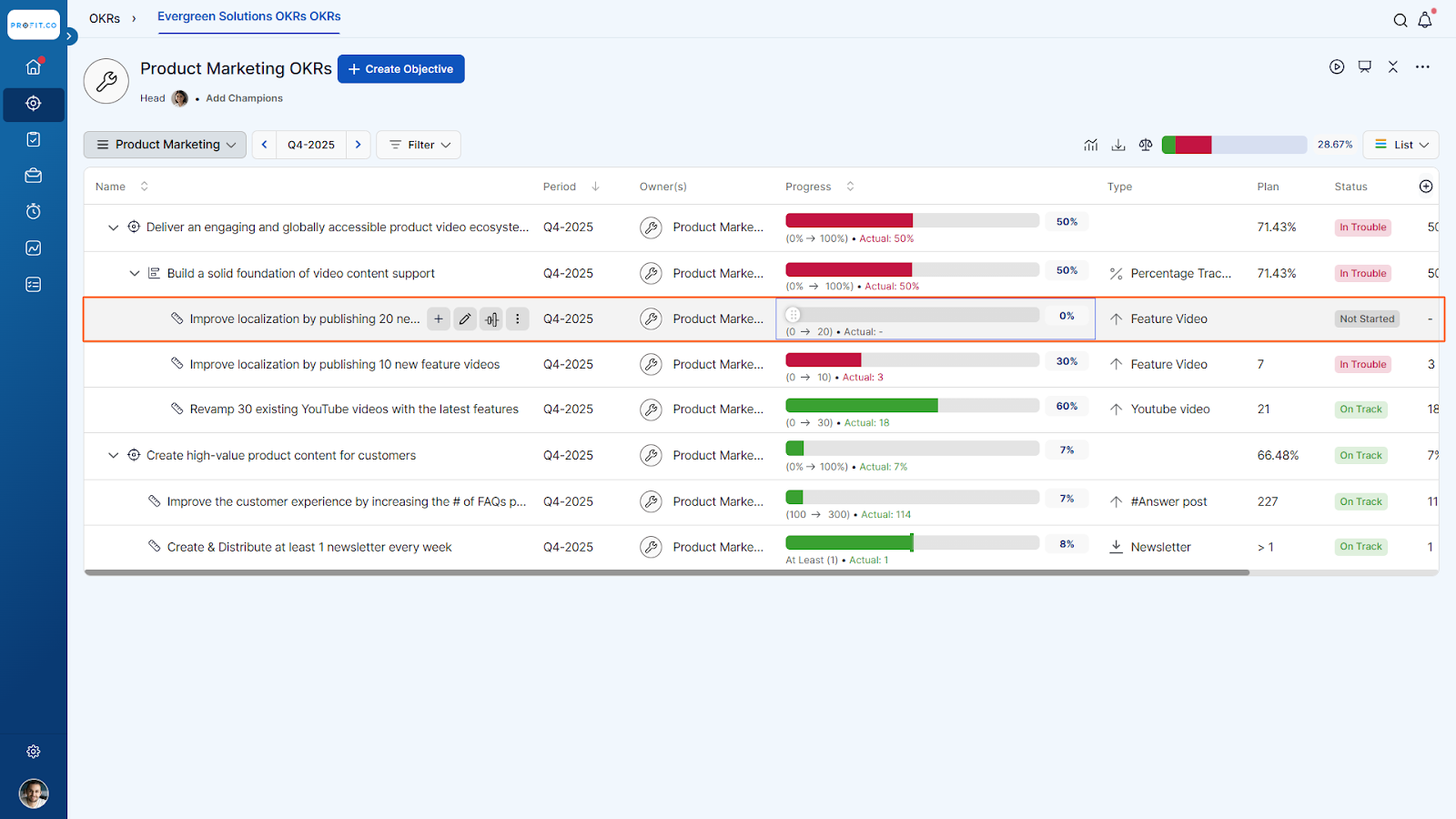Click the download icon above the table
Image resolution: width=1456 pixels, height=819 pixels.
[x=1118, y=145]
